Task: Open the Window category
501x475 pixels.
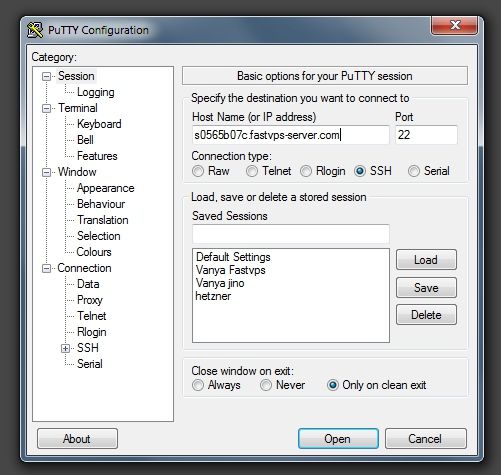Action: 77,172
